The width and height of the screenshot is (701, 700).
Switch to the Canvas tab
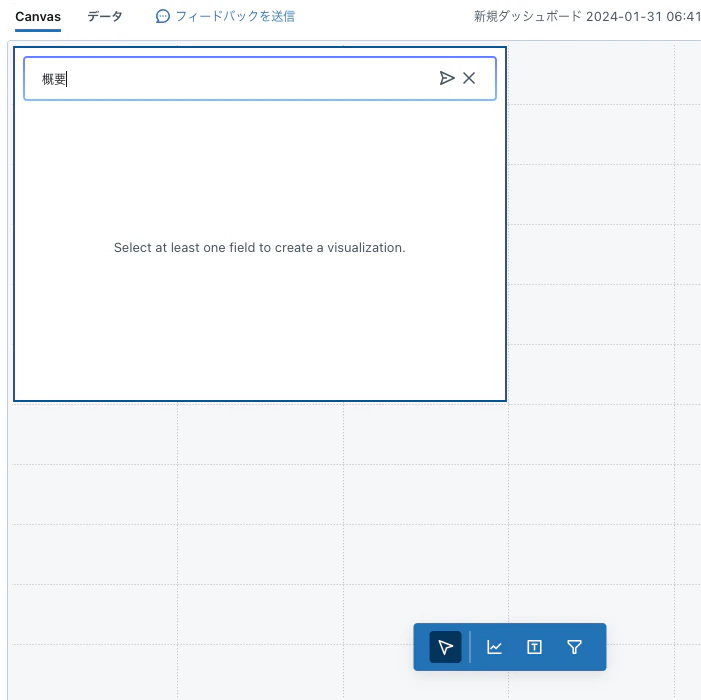click(38, 17)
